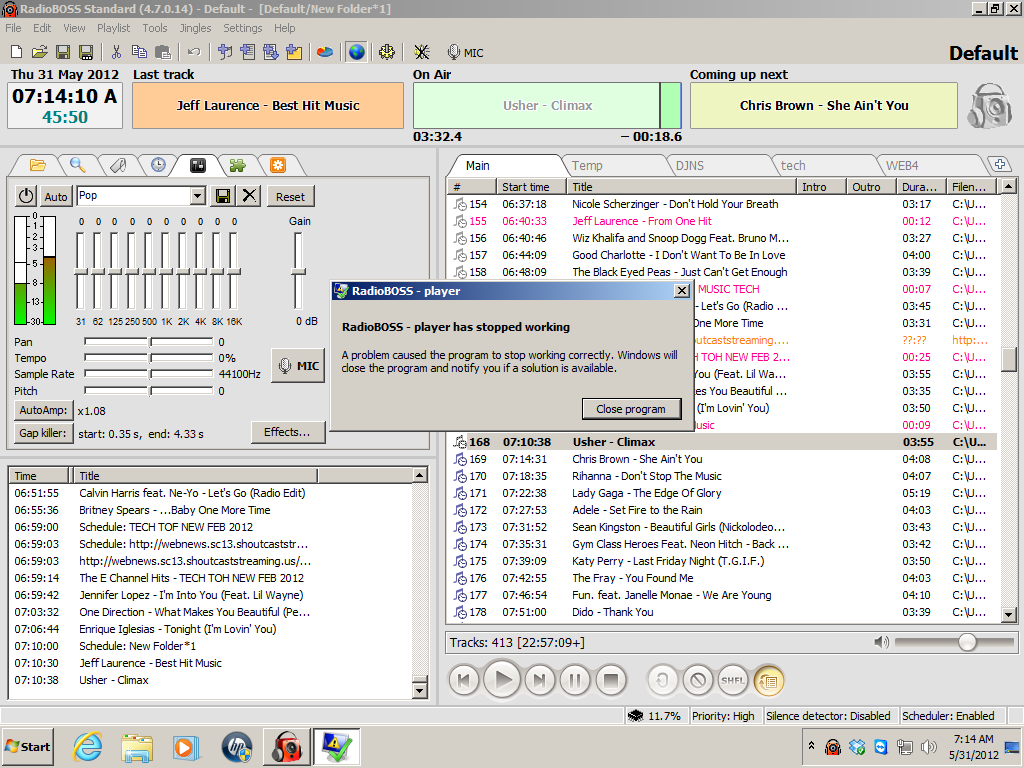The width and height of the screenshot is (1024, 768).
Task: Save the equalizer preset with the floppy button
Action: [x=222, y=196]
